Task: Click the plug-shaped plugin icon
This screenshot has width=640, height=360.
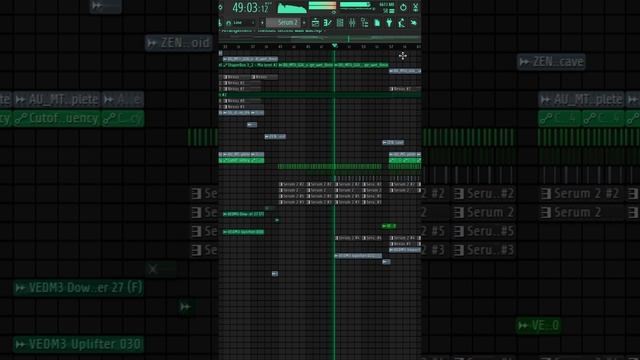Action: (x=389, y=23)
